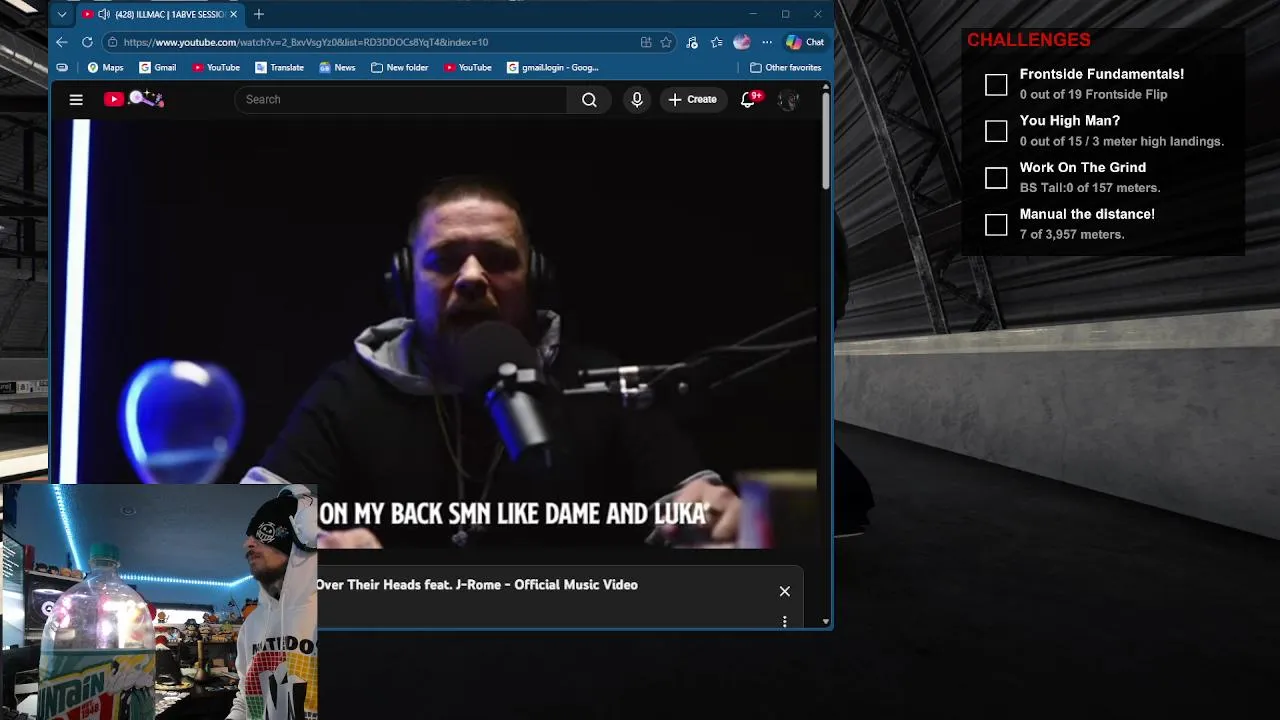
Task: Open the browser profile avatar
Action: (742, 42)
